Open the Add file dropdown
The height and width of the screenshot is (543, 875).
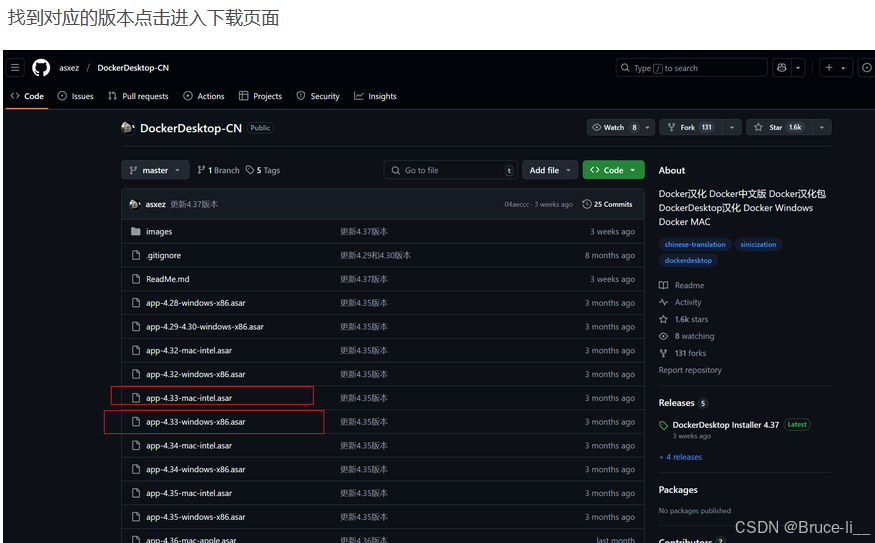(550, 170)
